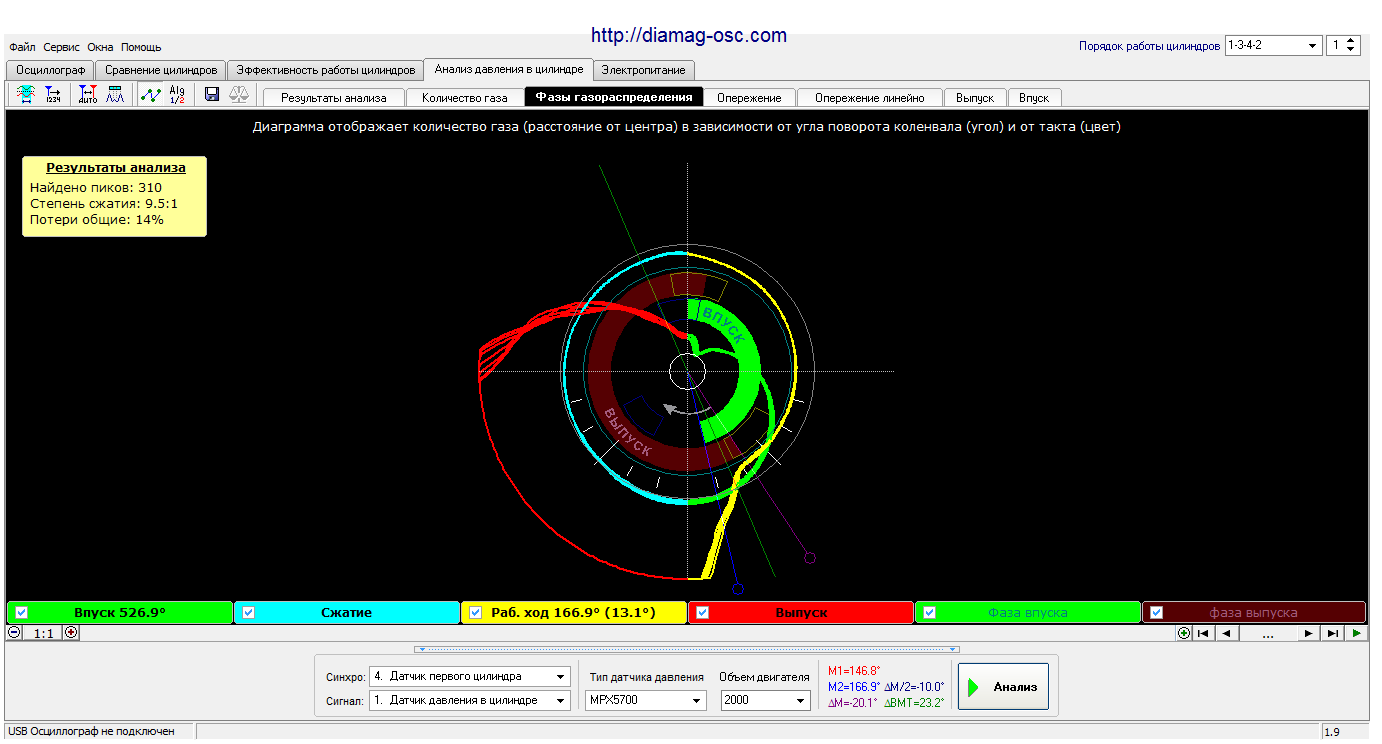Toggle the Впуск 526.9° checkbox
This screenshot has width=1382, height=744.
coord(22,612)
